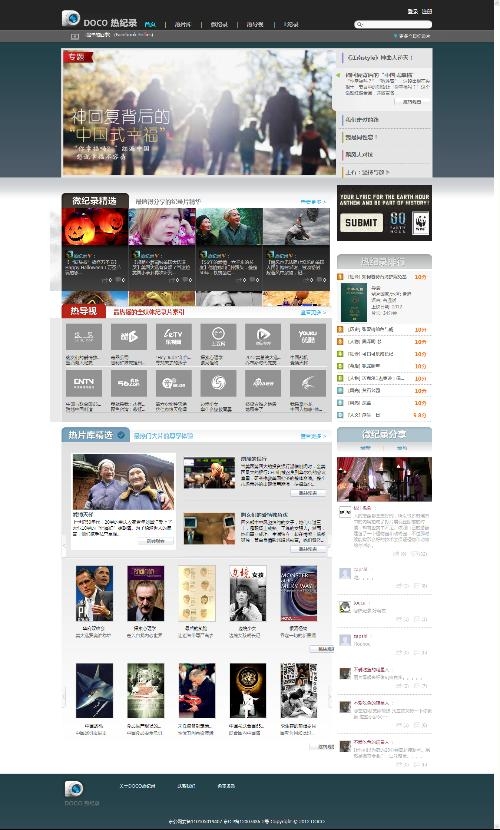Click the first-ranked documentary title link

point(377,277)
